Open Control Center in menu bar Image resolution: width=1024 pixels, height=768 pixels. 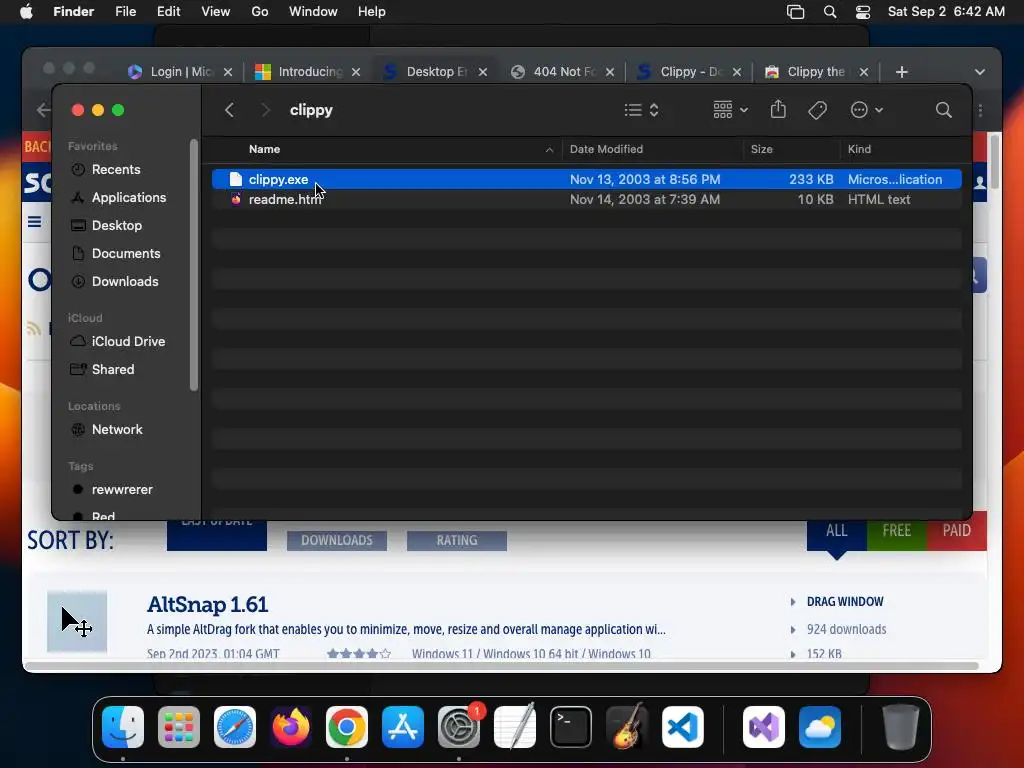click(863, 12)
